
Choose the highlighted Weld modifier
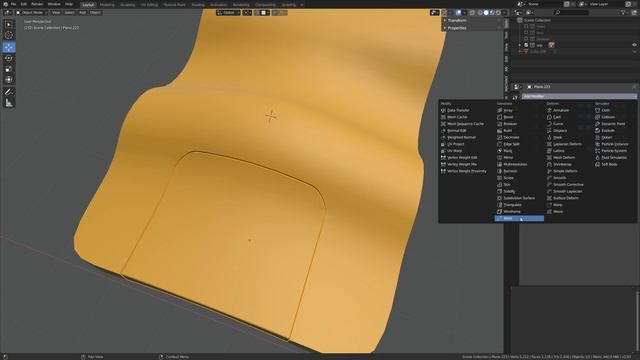(519, 218)
